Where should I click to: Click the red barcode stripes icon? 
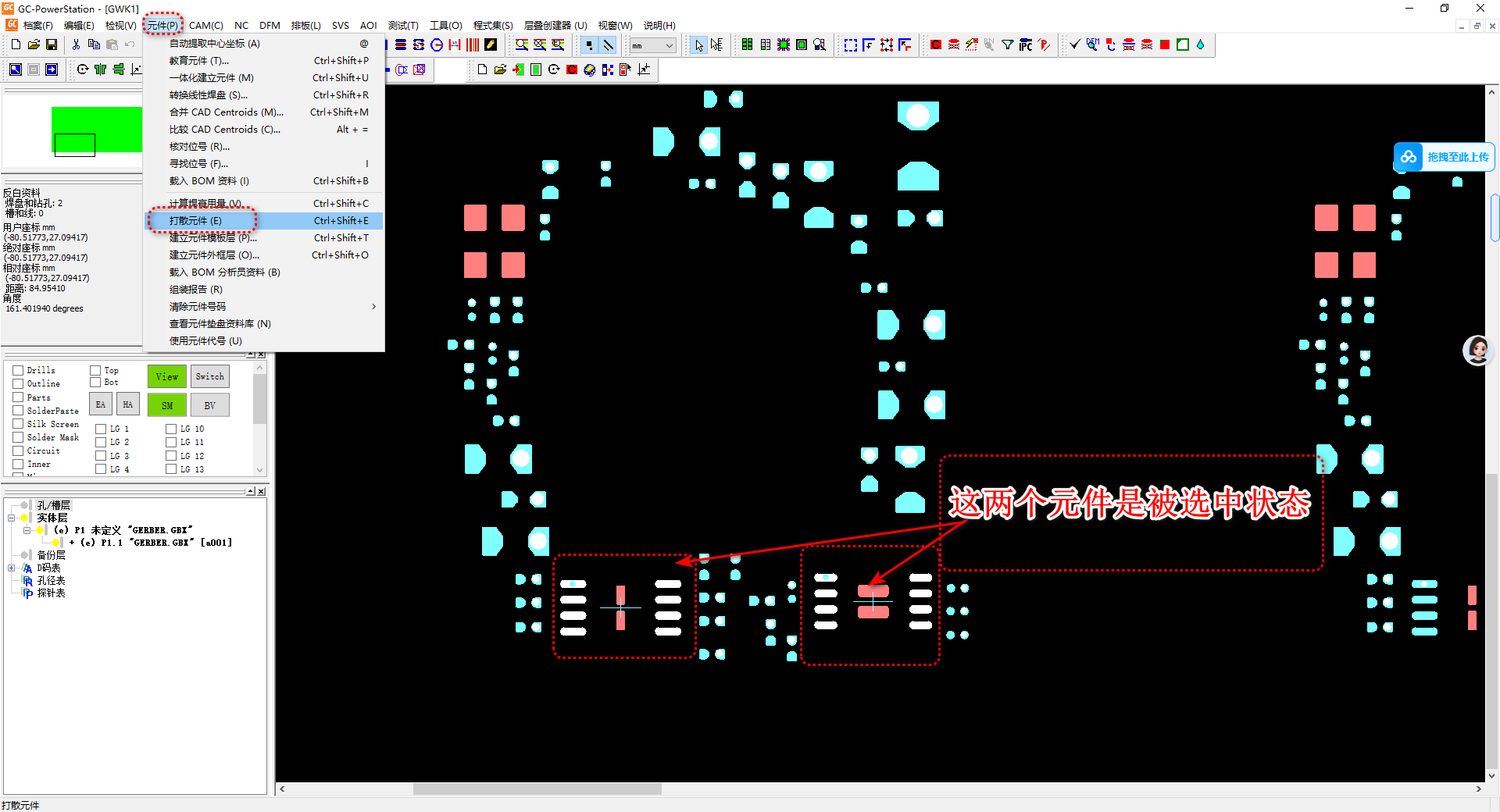pyautogui.click(x=473, y=45)
